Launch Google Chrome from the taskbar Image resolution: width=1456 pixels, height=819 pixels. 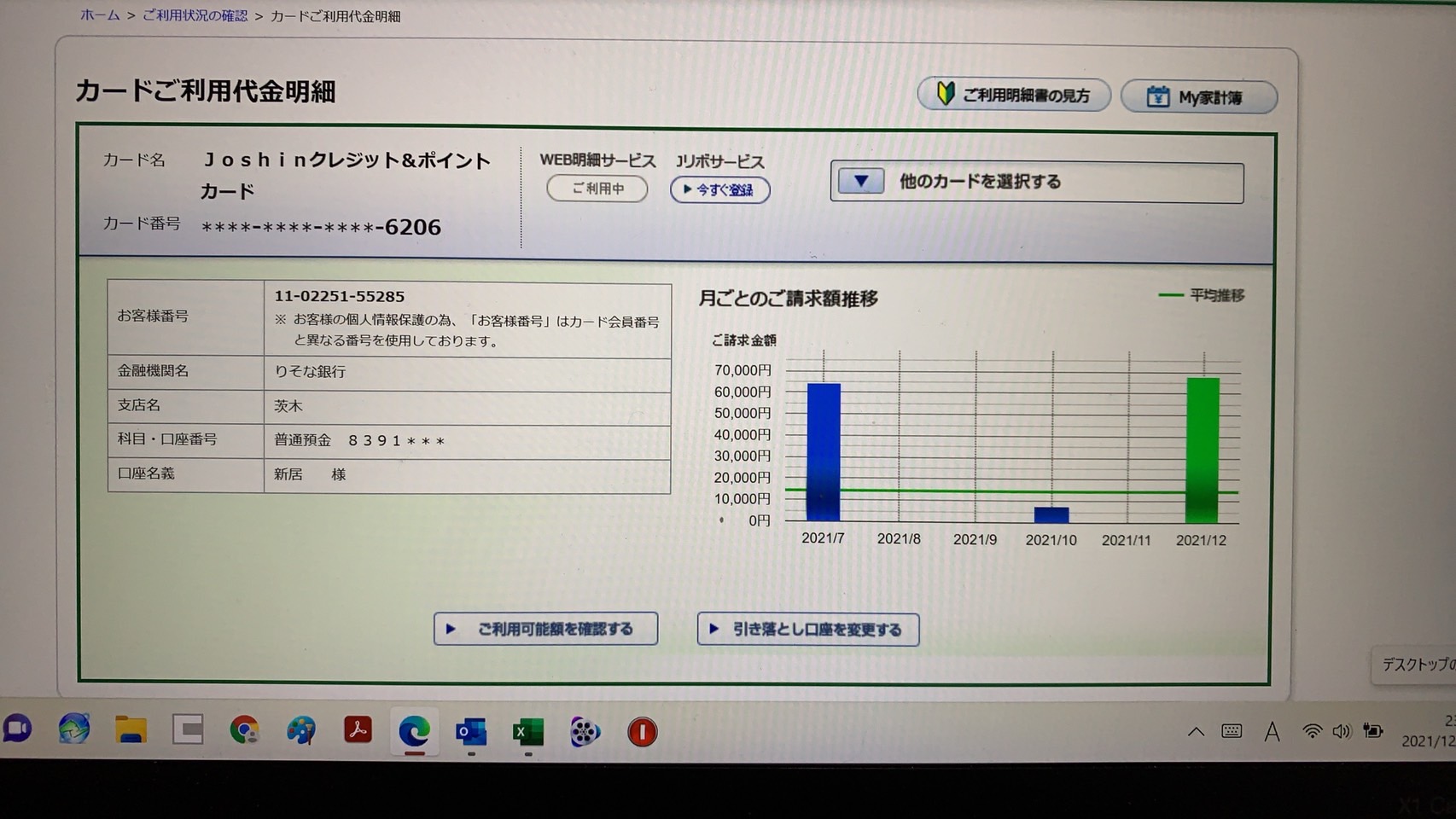point(244,730)
